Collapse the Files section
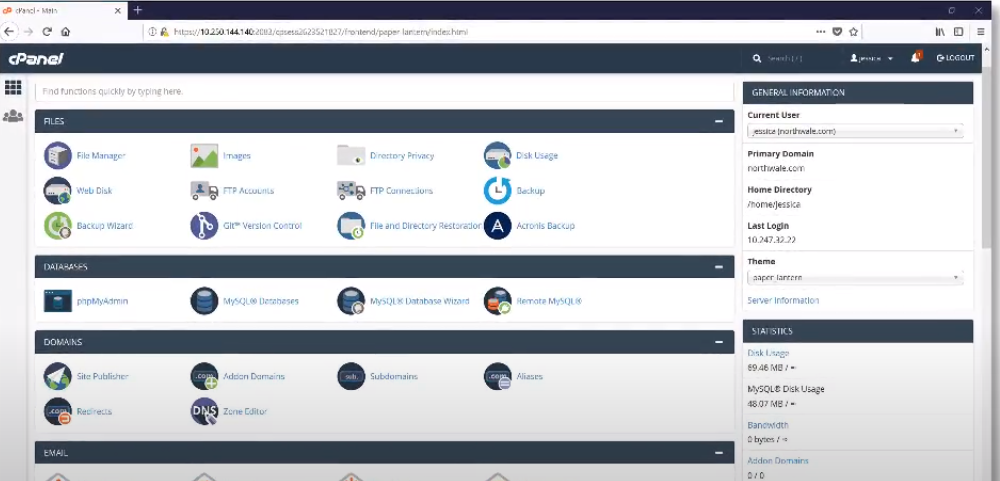1000x481 pixels. (719, 121)
